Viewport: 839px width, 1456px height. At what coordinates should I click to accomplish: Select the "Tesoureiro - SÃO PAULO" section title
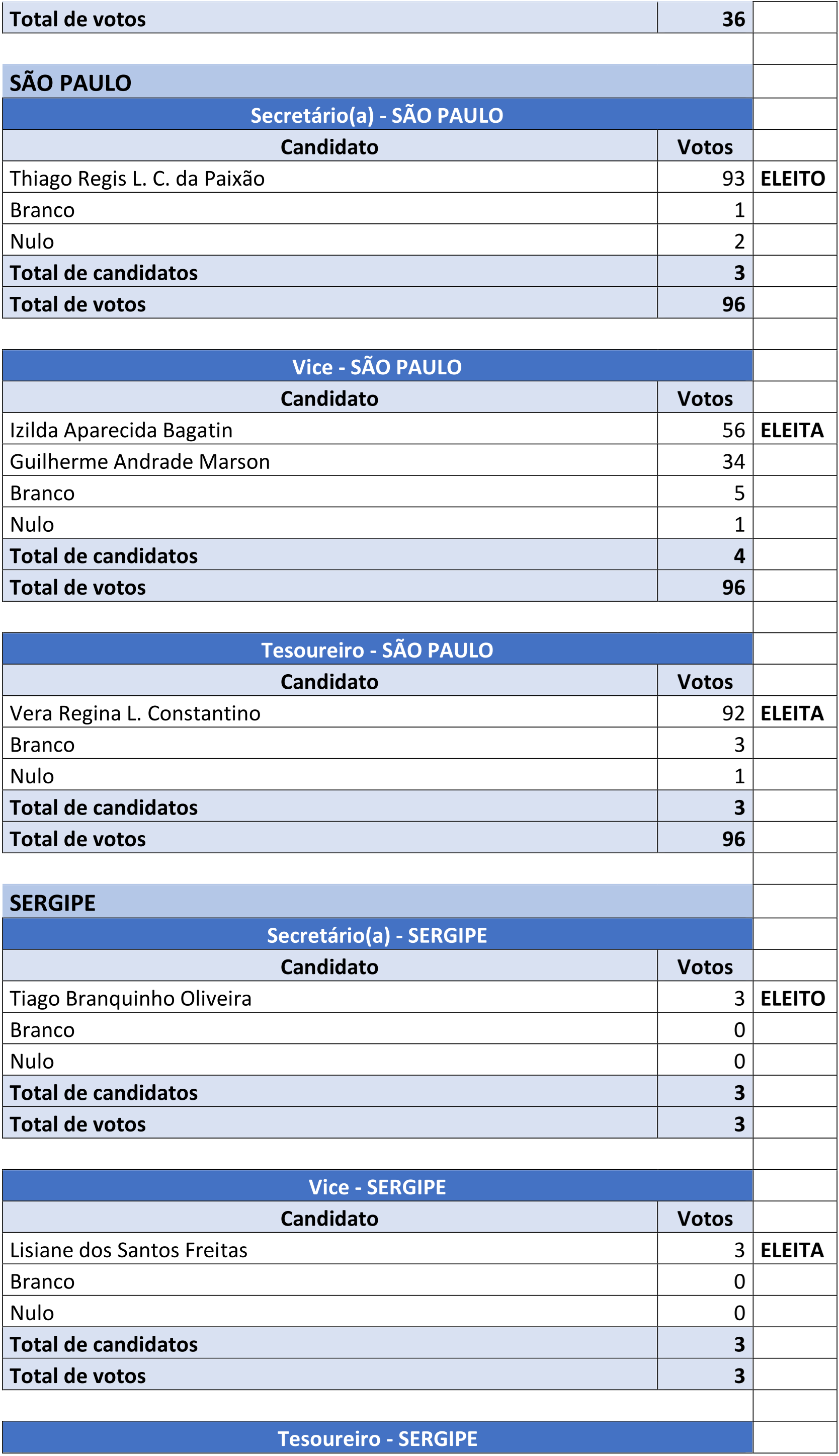377,650
